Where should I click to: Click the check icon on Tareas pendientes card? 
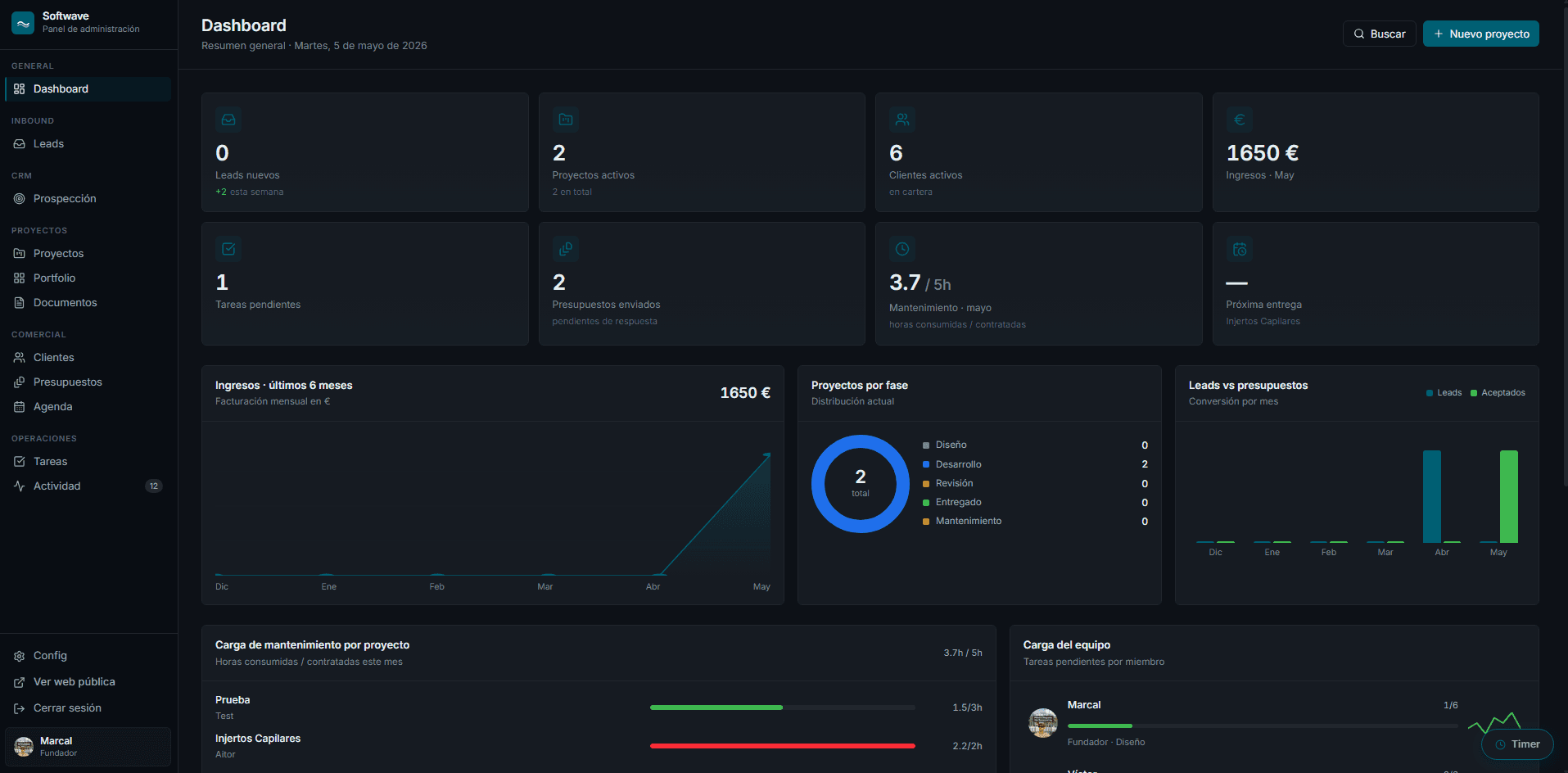(x=228, y=249)
